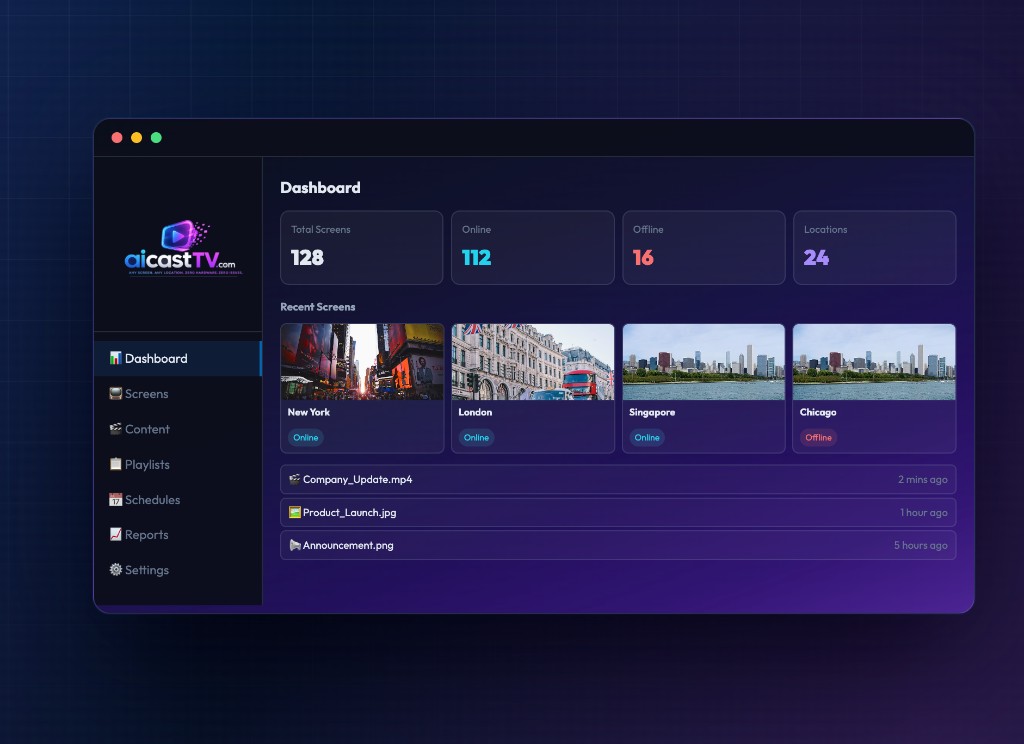The width and height of the screenshot is (1024, 744).
Task: Click the Chicago card title
Action: 818,412
